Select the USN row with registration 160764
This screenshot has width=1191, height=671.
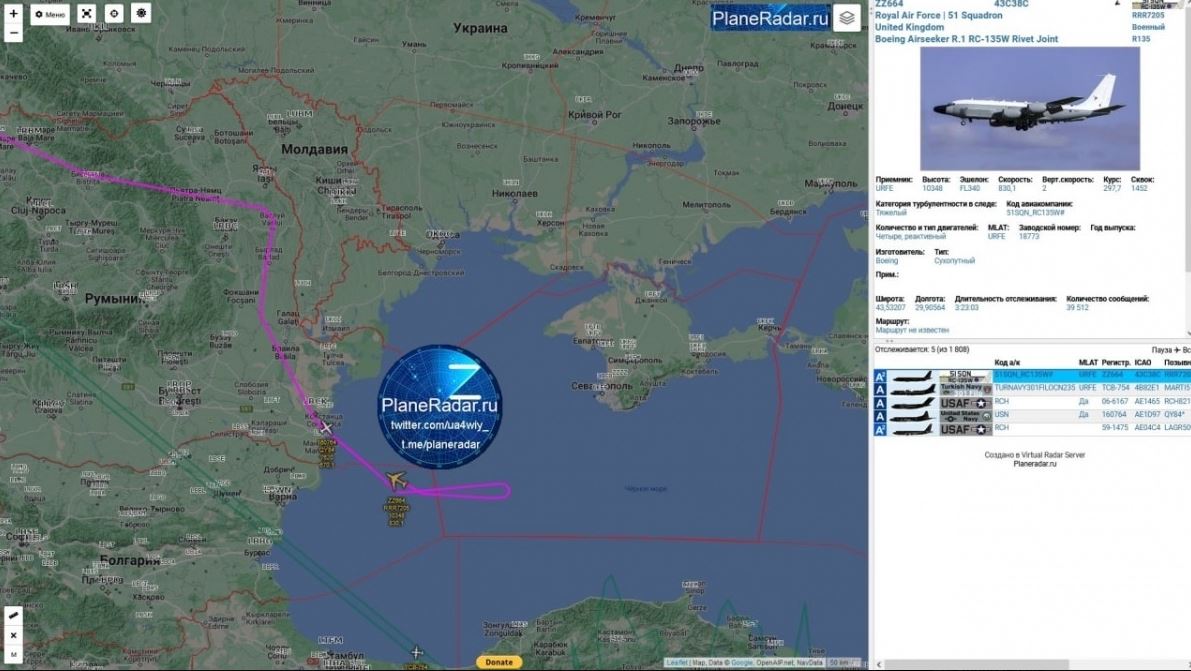(1032, 416)
